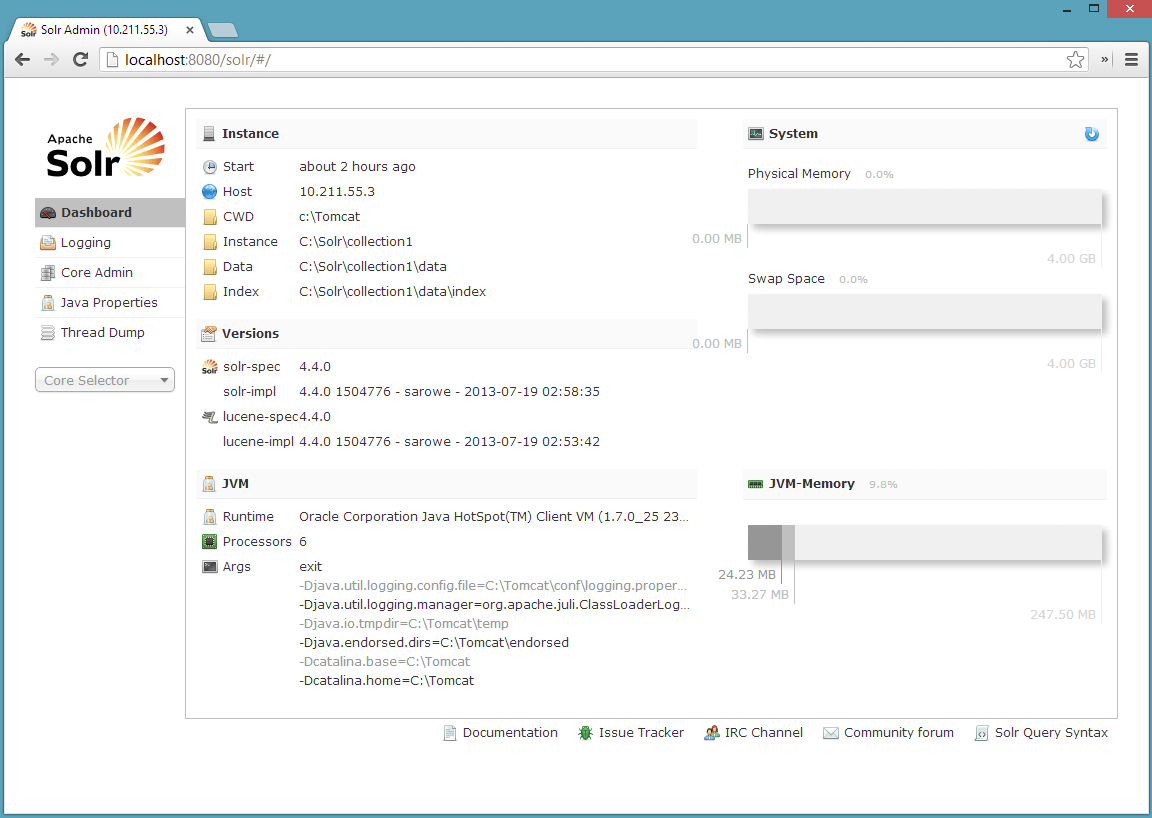1152x818 pixels.
Task: Open the Chrome menu with the hamburger icon
Action: (1131, 59)
